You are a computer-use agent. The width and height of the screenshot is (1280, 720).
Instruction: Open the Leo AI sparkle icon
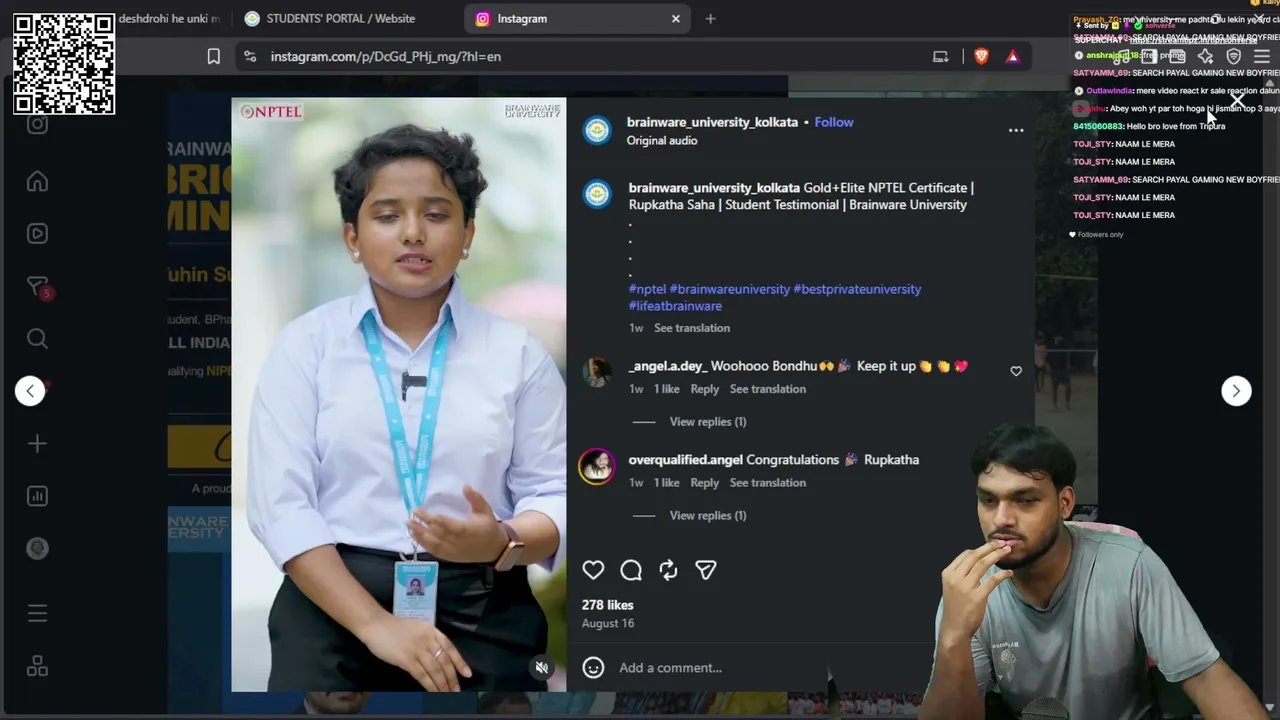[1205, 57]
